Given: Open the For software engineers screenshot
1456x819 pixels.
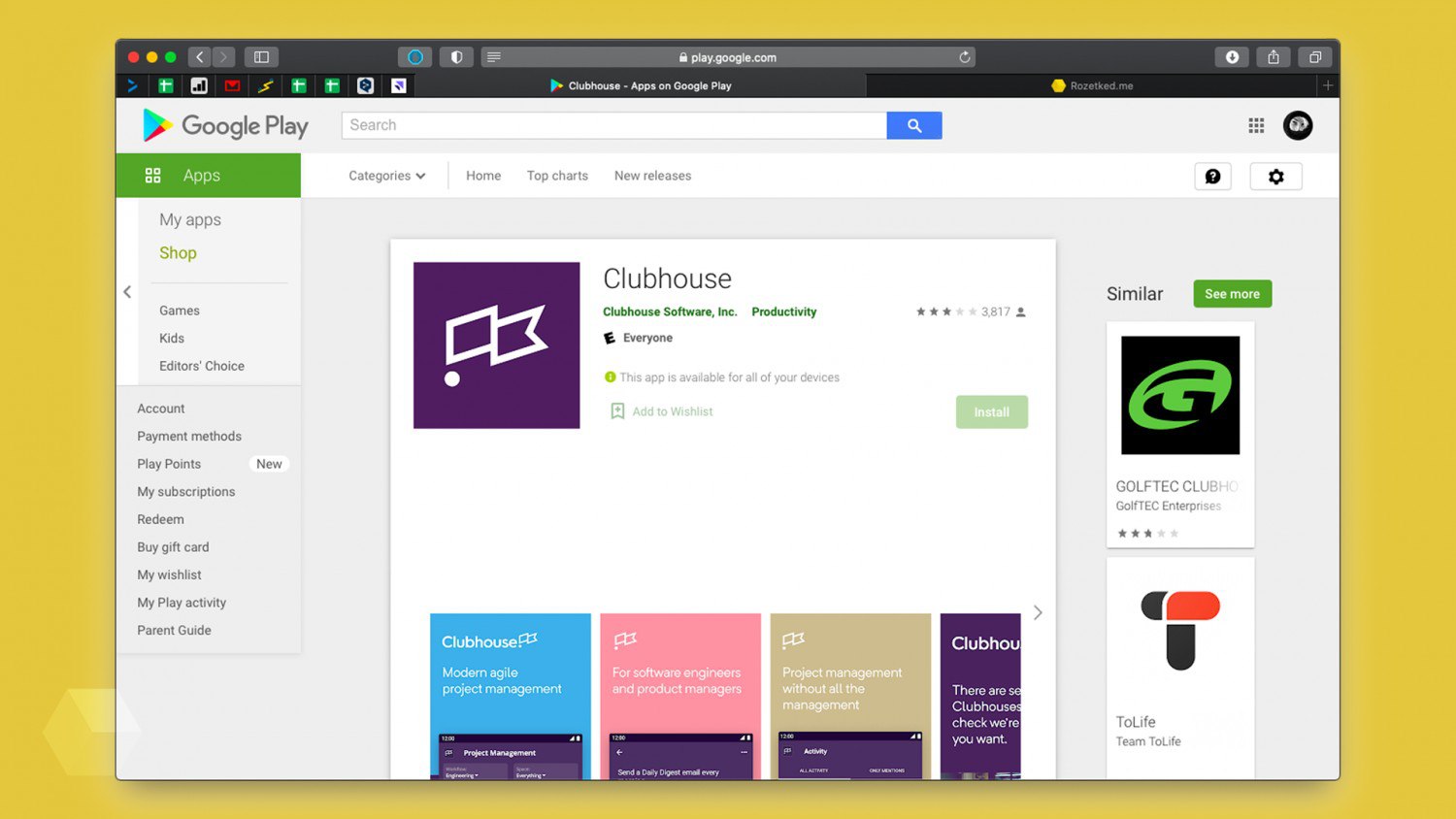Looking at the screenshot, I should [x=680, y=696].
